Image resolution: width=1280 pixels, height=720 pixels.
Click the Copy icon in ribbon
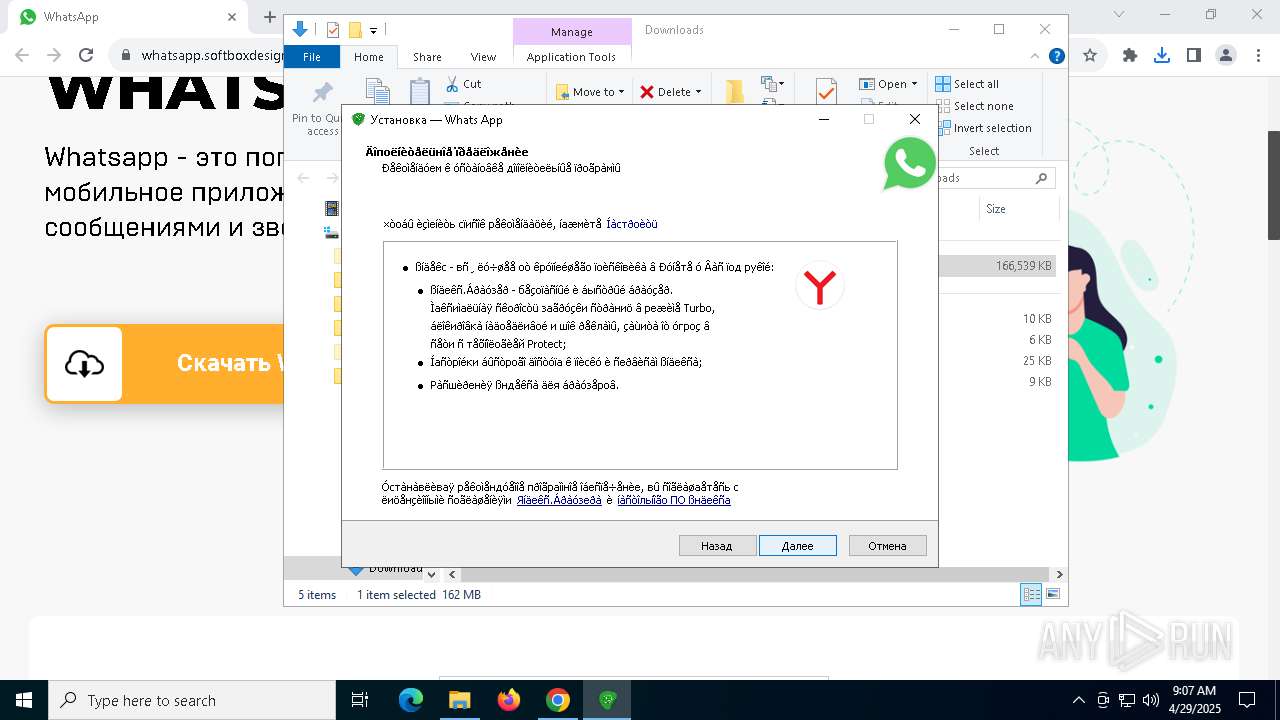coord(377,92)
